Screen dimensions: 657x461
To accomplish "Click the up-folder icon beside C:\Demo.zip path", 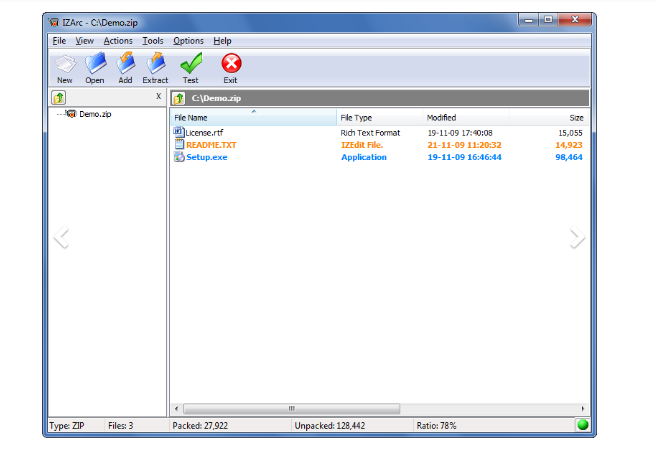I will coord(178,98).
